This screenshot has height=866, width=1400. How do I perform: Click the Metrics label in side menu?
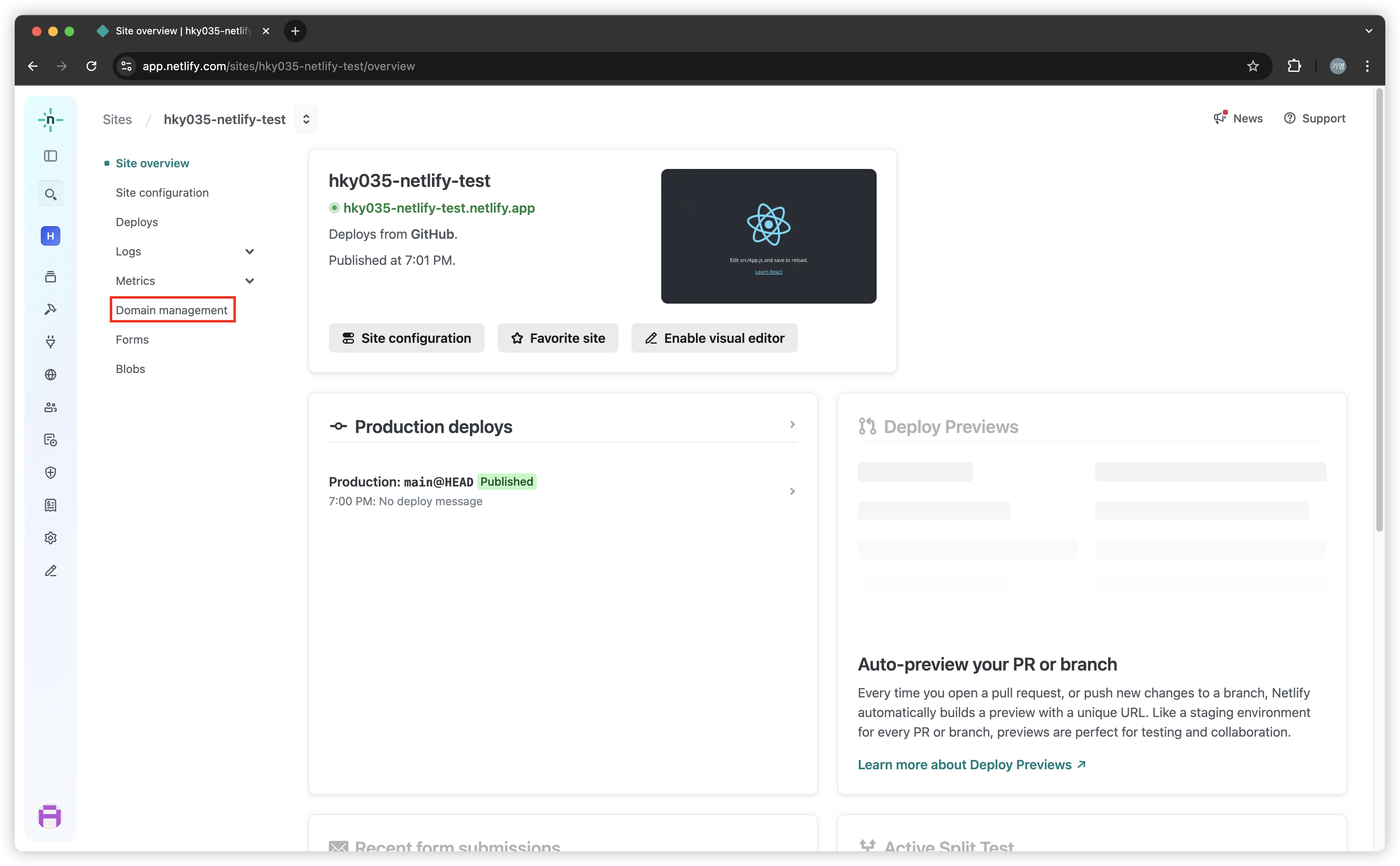click(135, 281)
